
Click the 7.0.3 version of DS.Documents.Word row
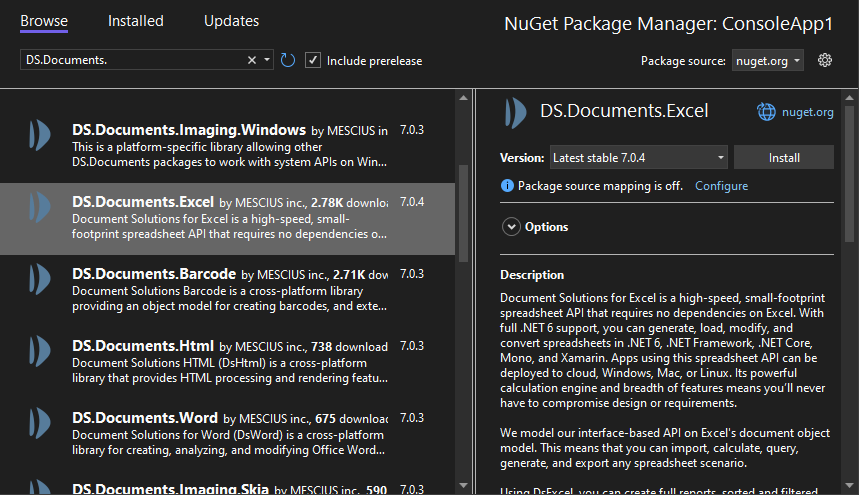(x=412, y=417)
